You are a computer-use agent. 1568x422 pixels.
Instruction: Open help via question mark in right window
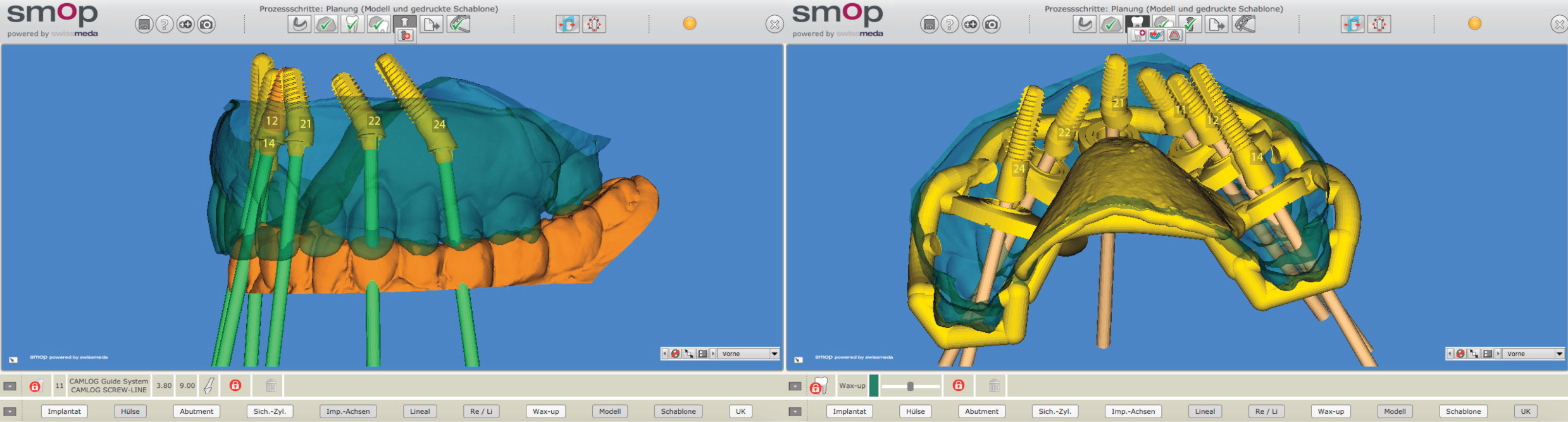click(949, 25)
